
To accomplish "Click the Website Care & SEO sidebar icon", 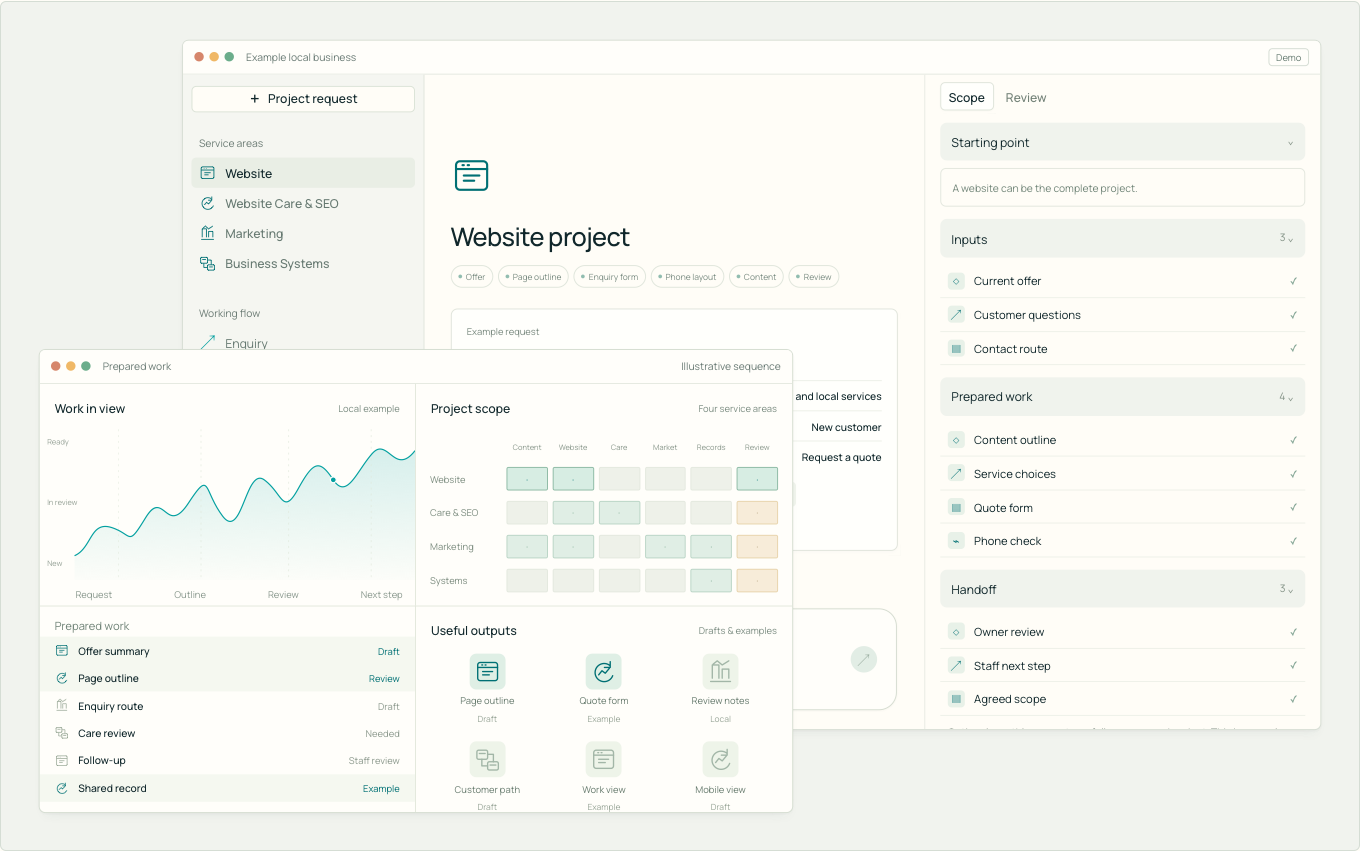I will (207, 203).
